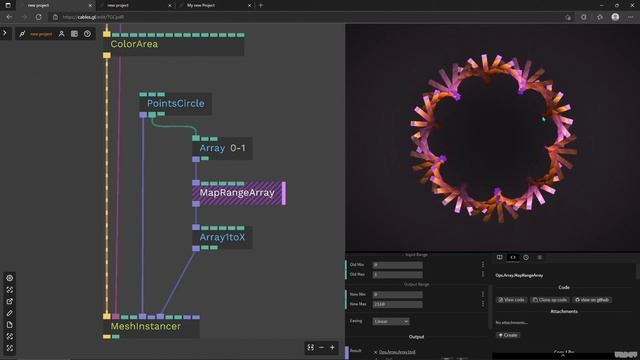
Task: Open options dots next to Old Max
Action: click(483, 274)
